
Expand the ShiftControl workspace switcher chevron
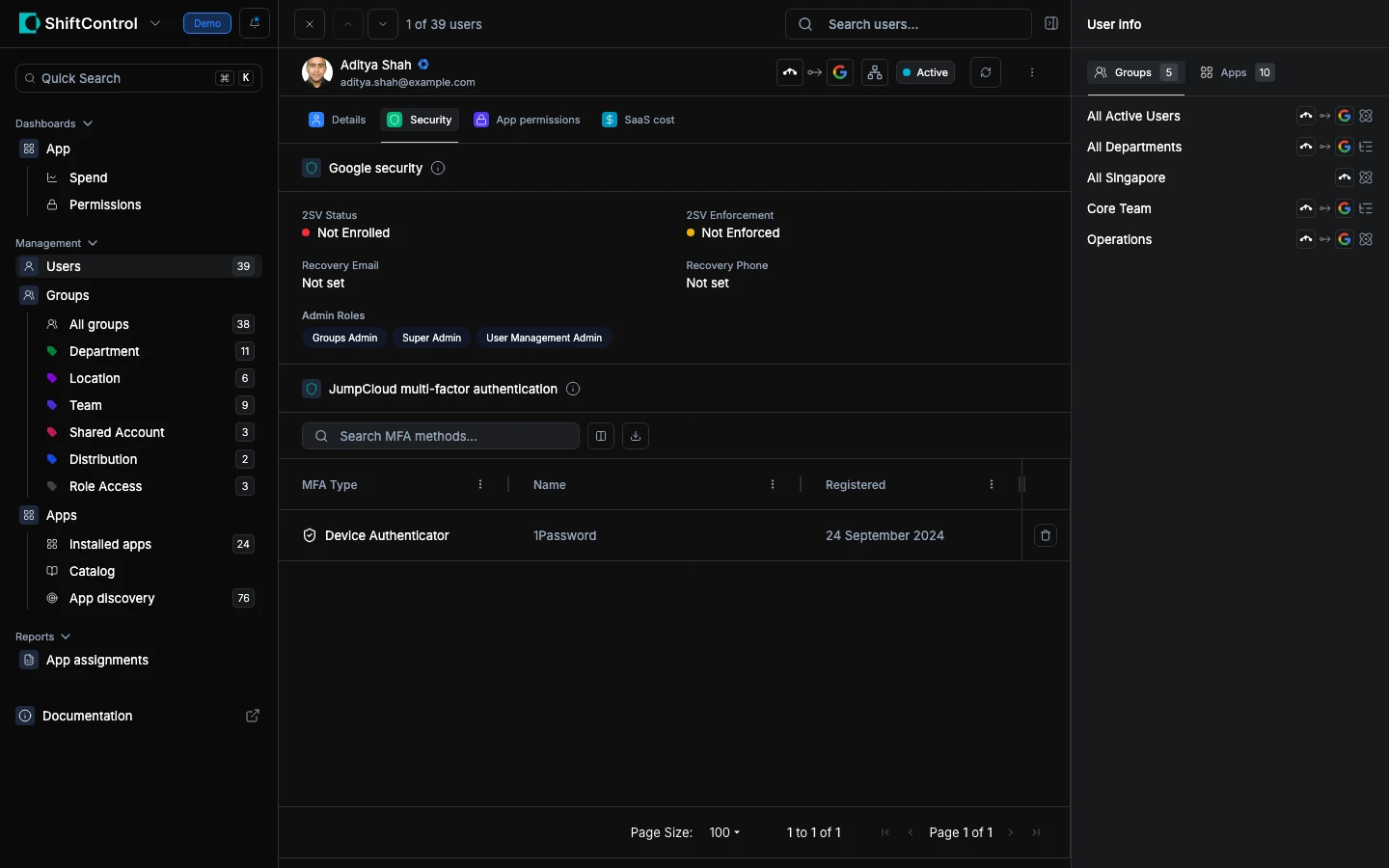click(x=155, y=23)
